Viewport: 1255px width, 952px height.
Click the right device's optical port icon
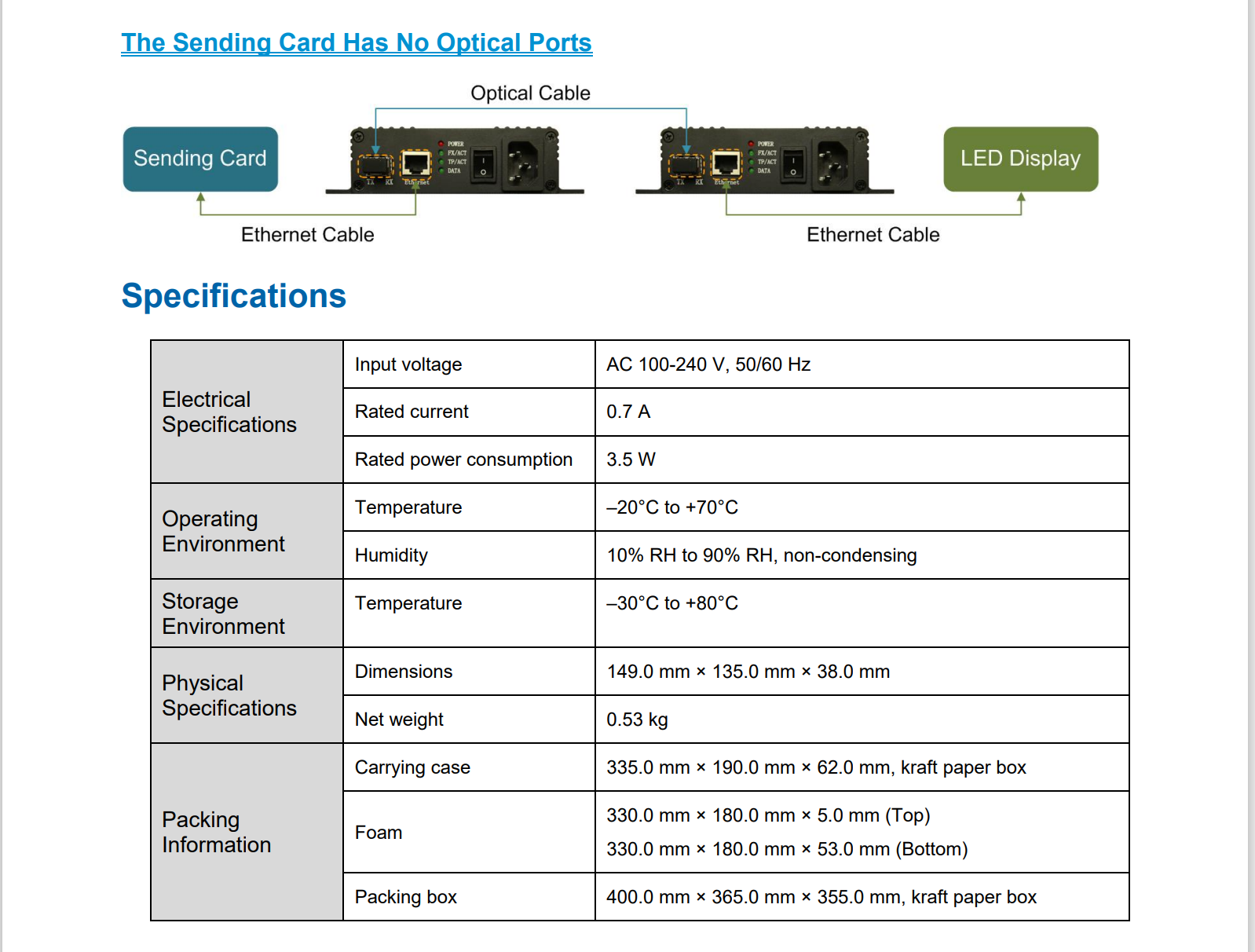pos(686,165)
